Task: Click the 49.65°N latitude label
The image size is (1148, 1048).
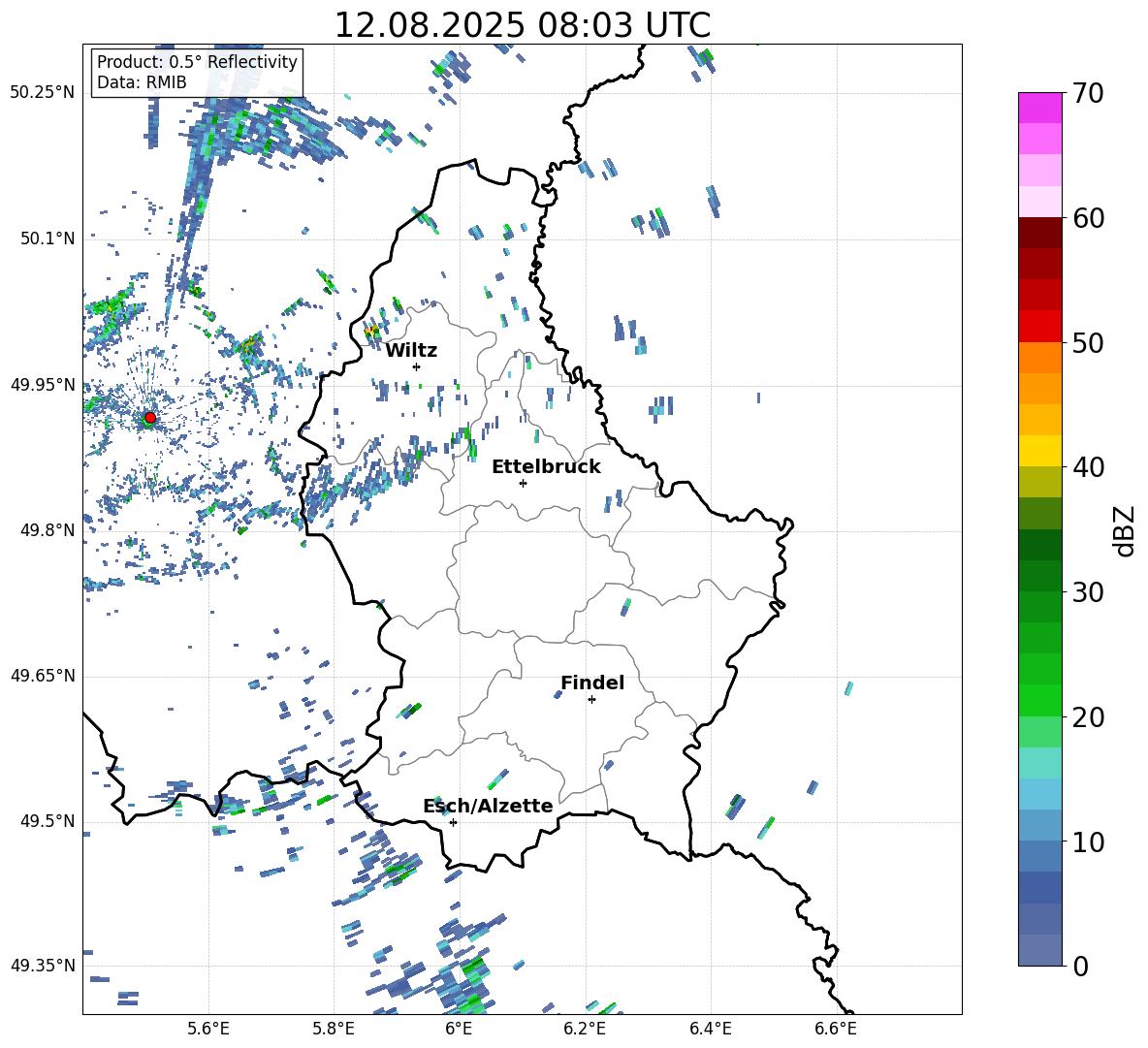Action: [x=43, y=676]
